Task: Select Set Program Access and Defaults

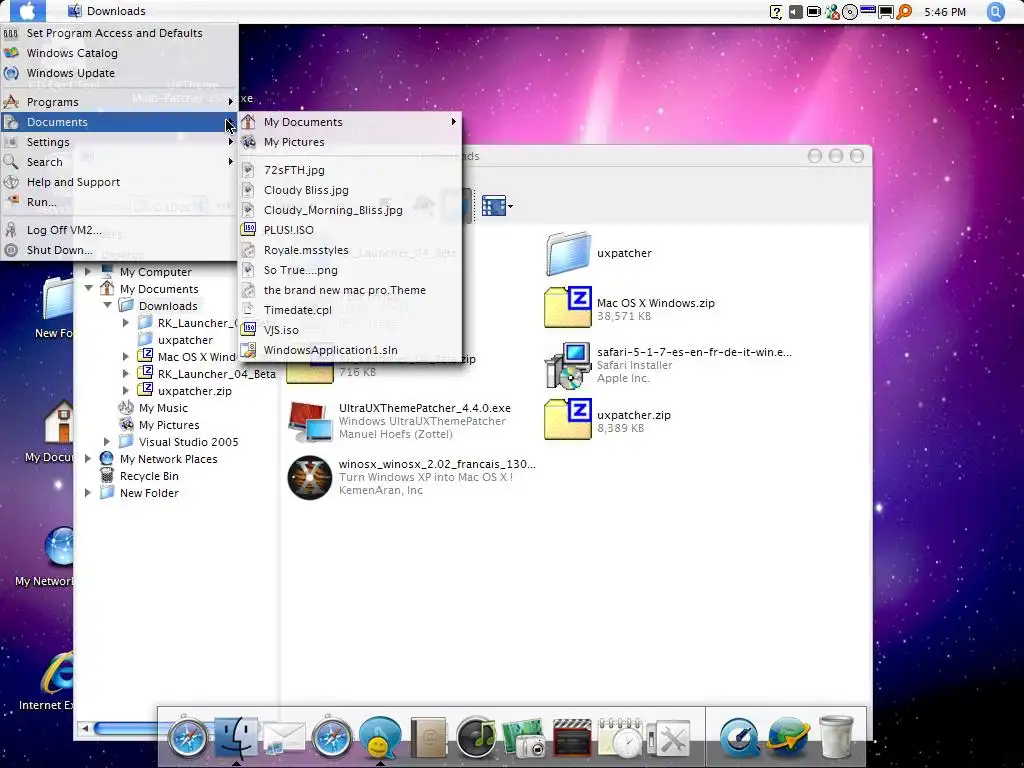Action: point(119,33)
